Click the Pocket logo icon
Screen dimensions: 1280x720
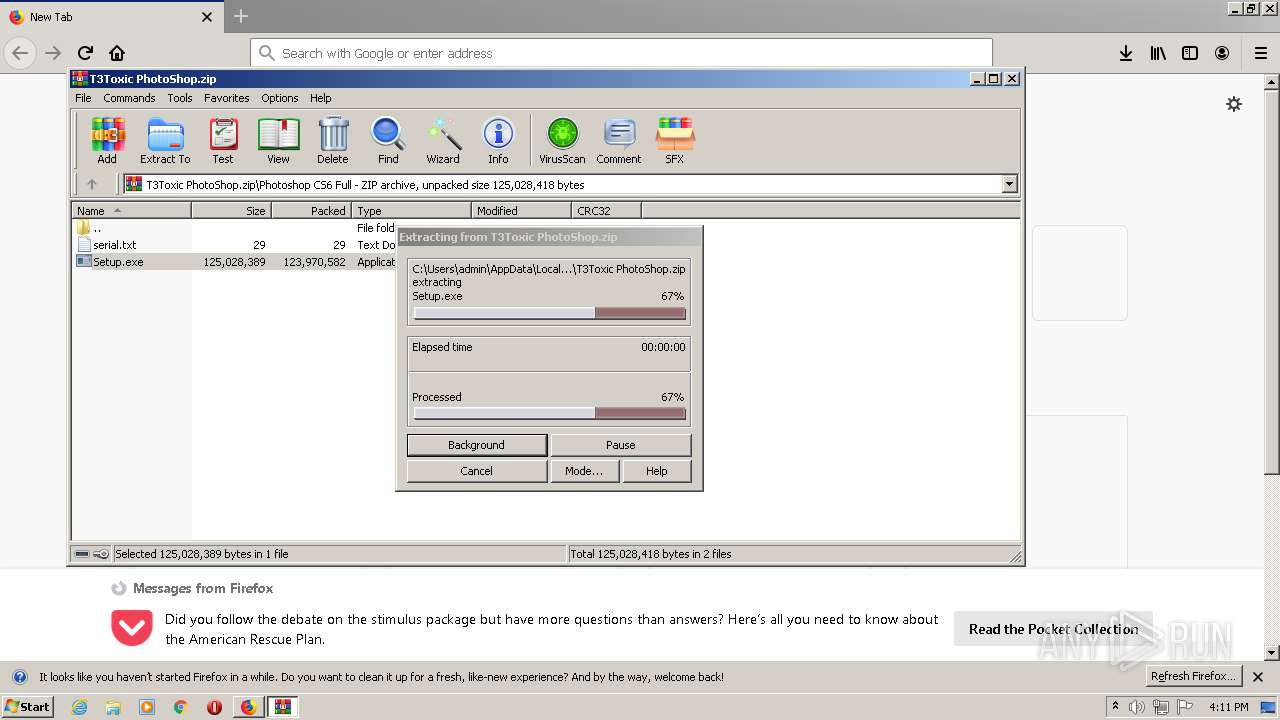pos(132,628)
